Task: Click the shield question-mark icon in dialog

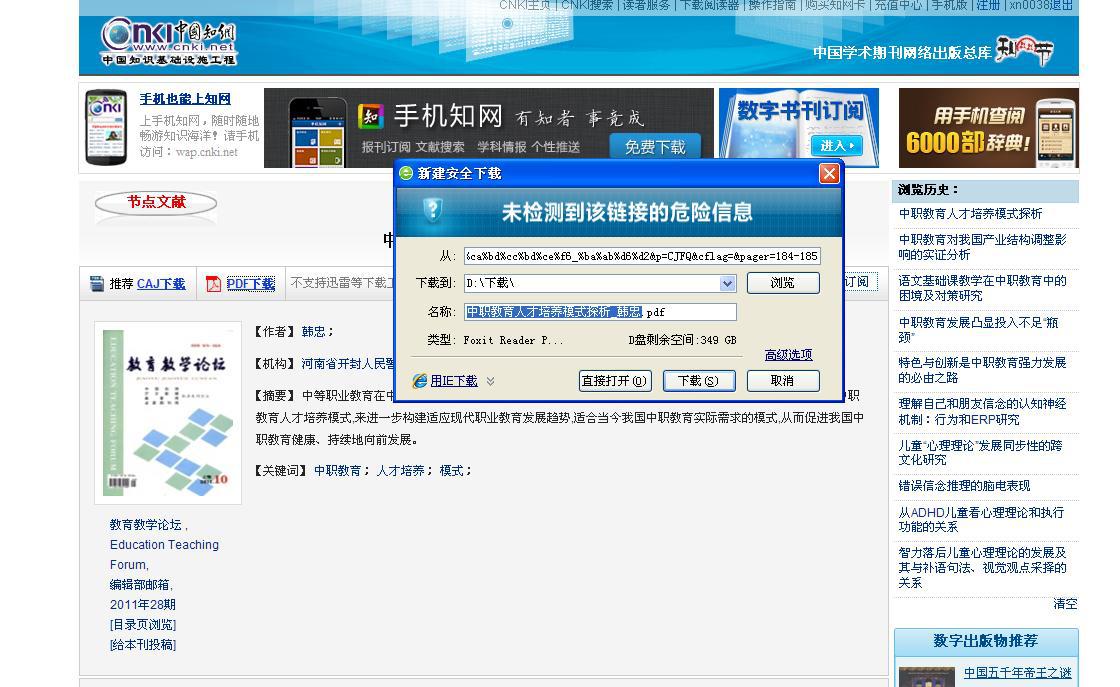Action: [x=433, y=210]
